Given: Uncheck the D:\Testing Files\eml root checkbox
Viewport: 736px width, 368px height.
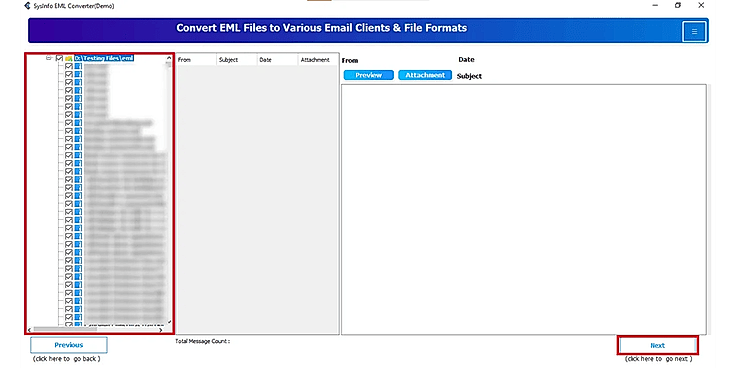Looking at the screenshot, I should click(59, 59).
